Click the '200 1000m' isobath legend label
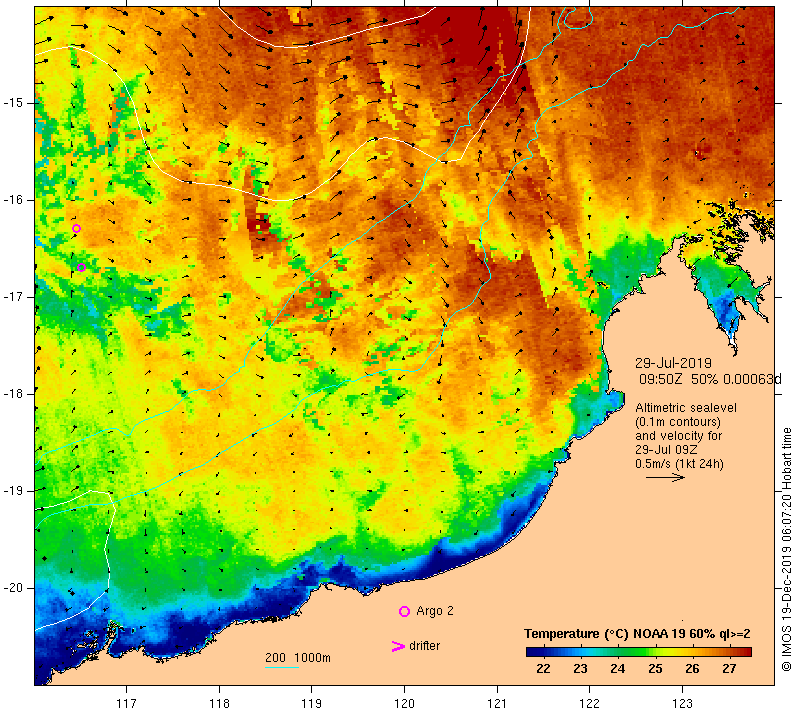The height and width of the screenshot is (710, 800). 297,658
